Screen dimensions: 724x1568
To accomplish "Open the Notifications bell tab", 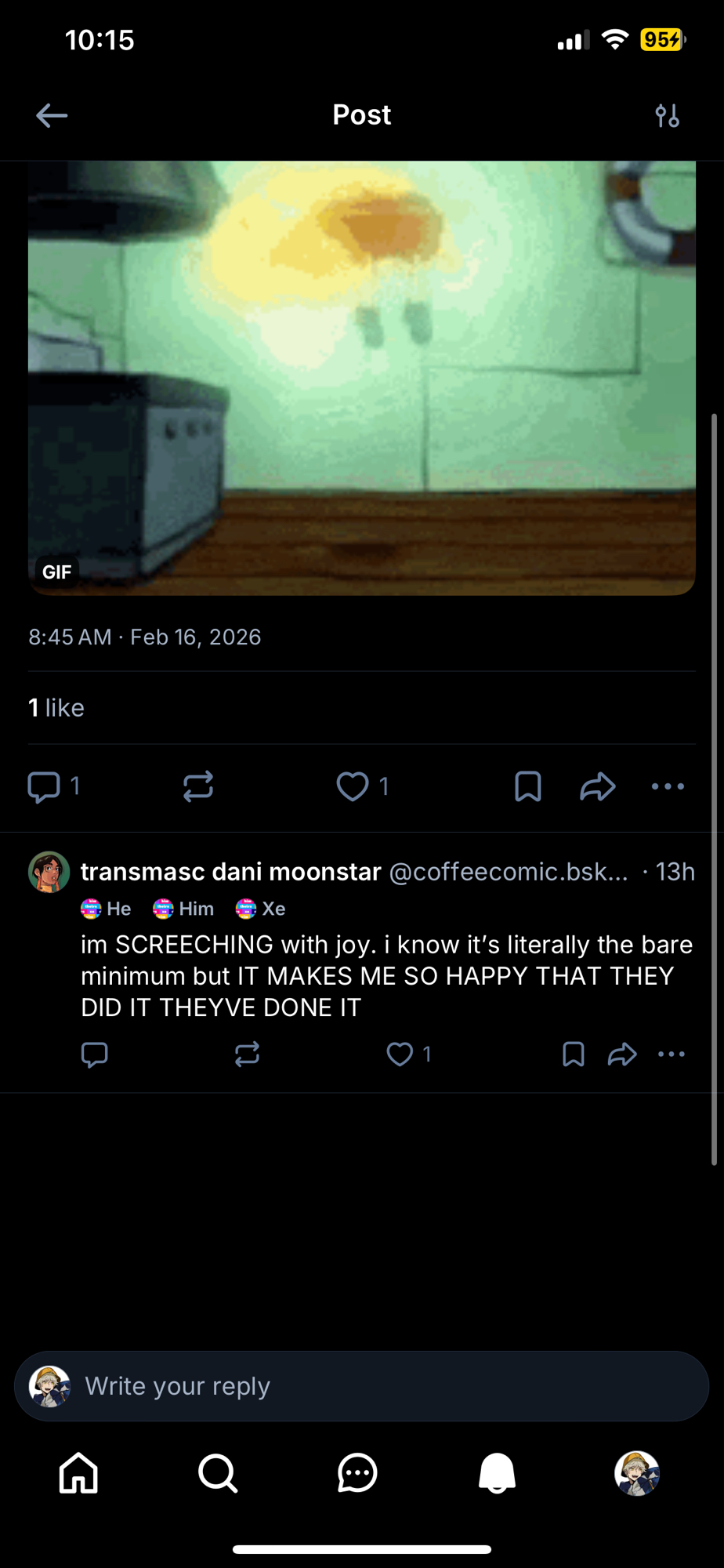I will (497, 1473).
